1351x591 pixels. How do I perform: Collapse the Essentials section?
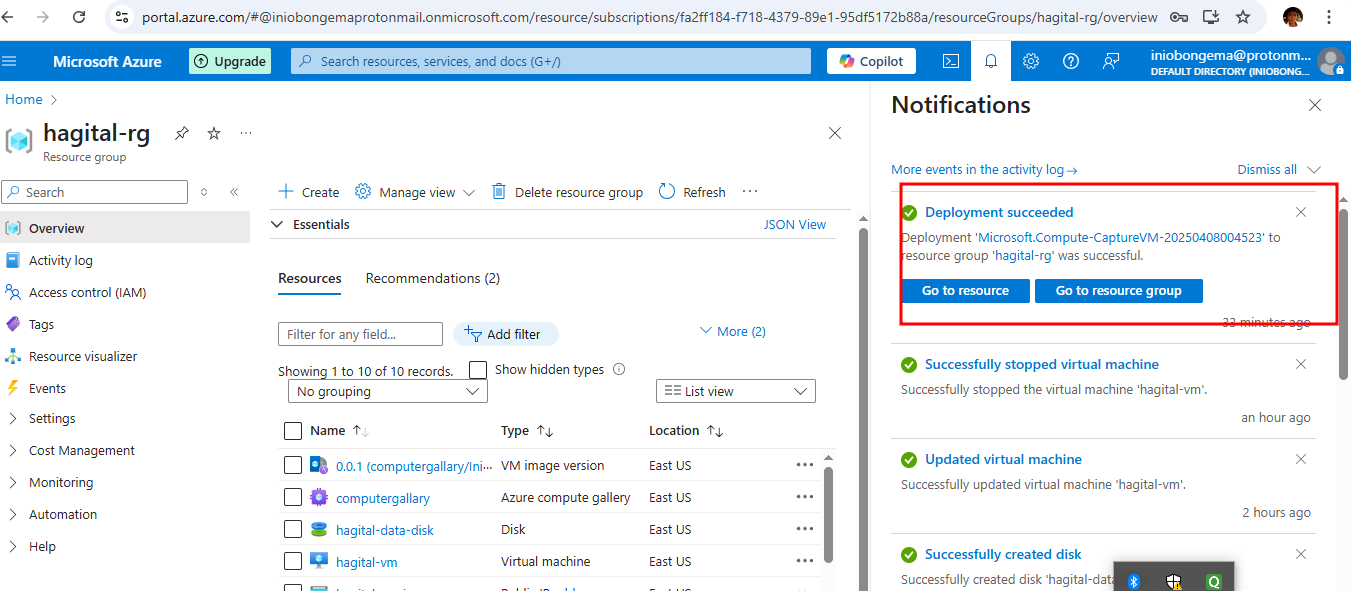pos(278,225)
